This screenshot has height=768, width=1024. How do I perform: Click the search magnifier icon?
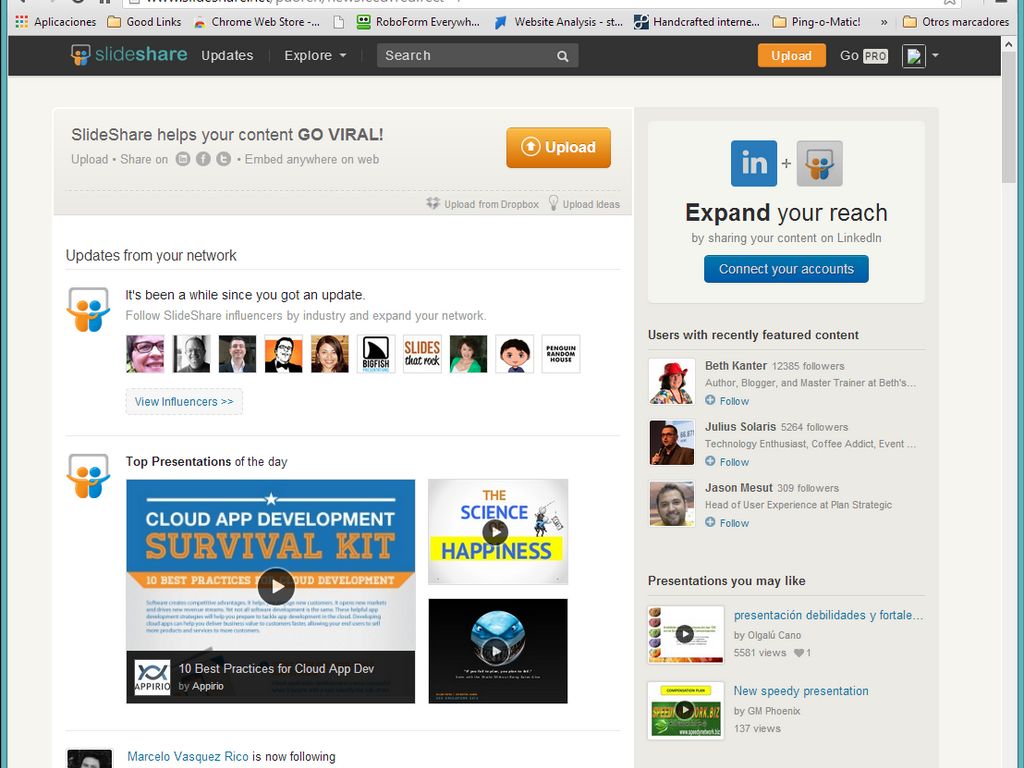[x=563, y=56]
